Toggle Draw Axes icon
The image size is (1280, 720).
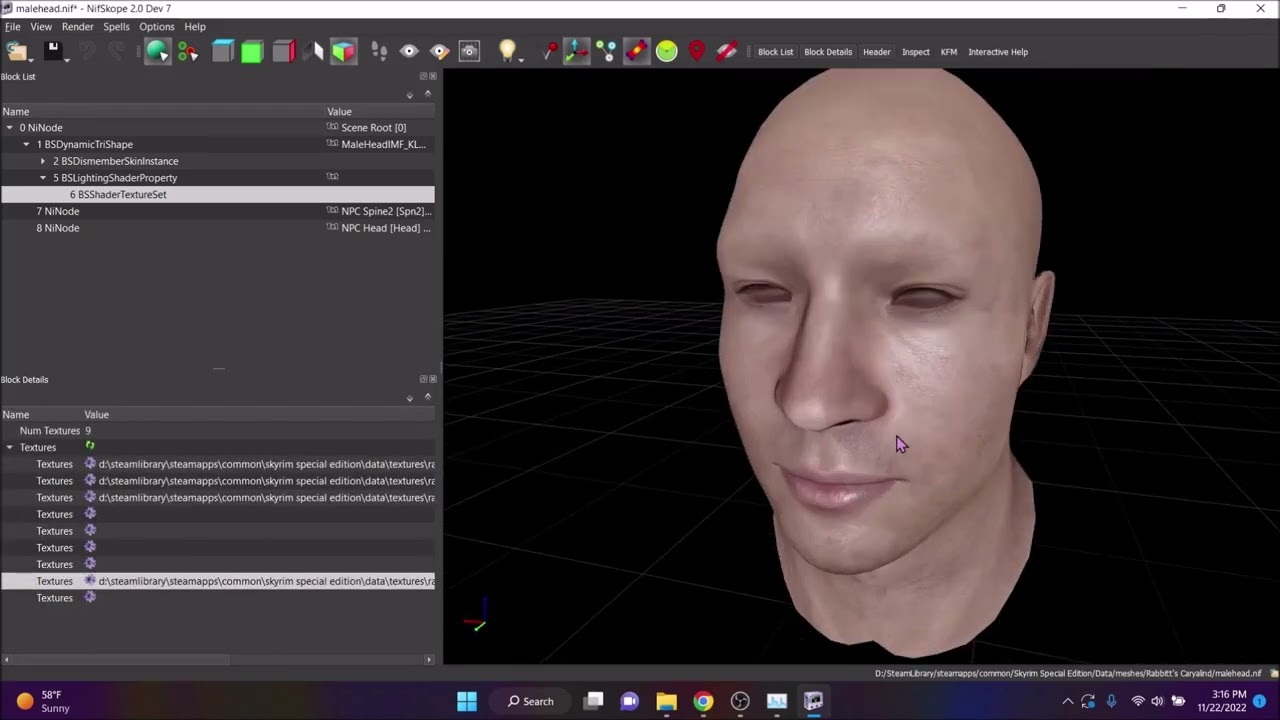[x=577, y=51]
